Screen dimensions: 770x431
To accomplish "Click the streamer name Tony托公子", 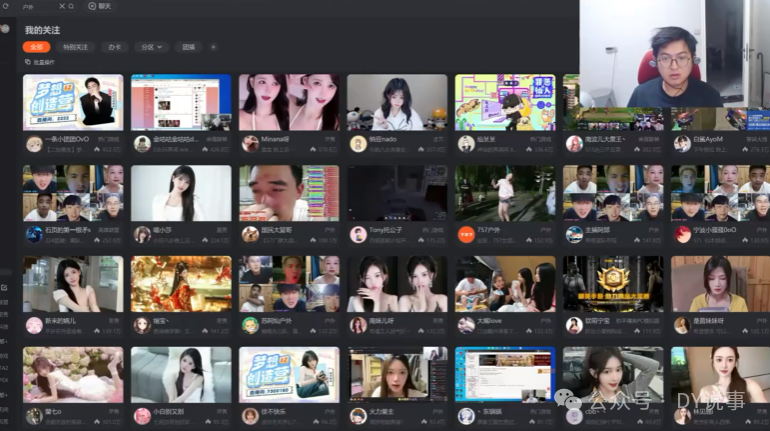I will click(x=385, y=230).
